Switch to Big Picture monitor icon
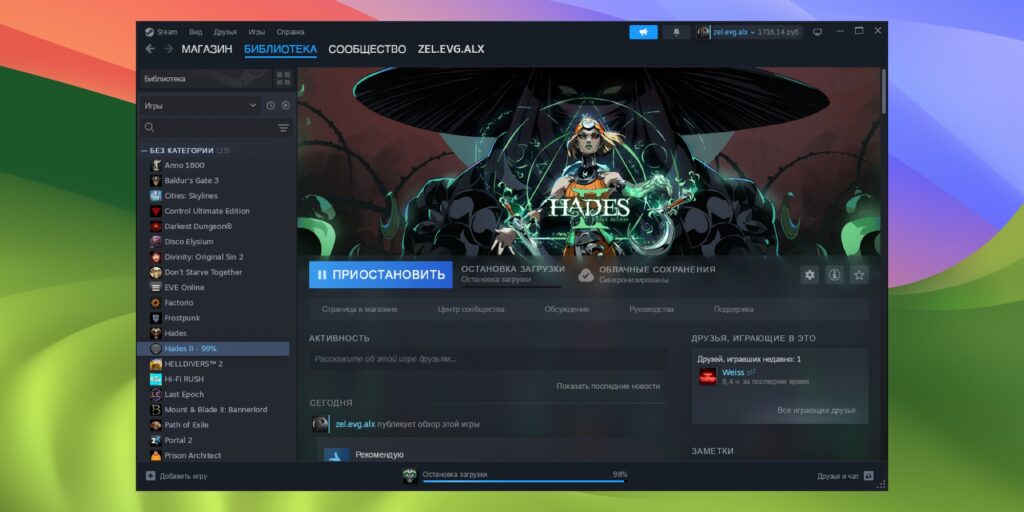Screen dimensions: 1024x512 [817, 32]
